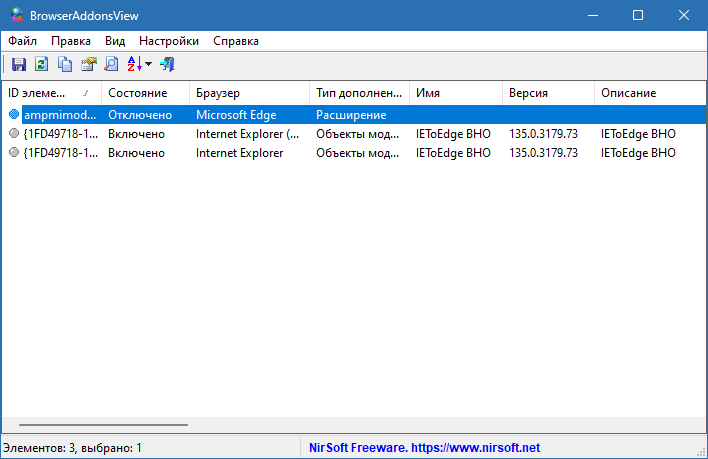Click the Save selected items toolbar icon

click(19, 64)
